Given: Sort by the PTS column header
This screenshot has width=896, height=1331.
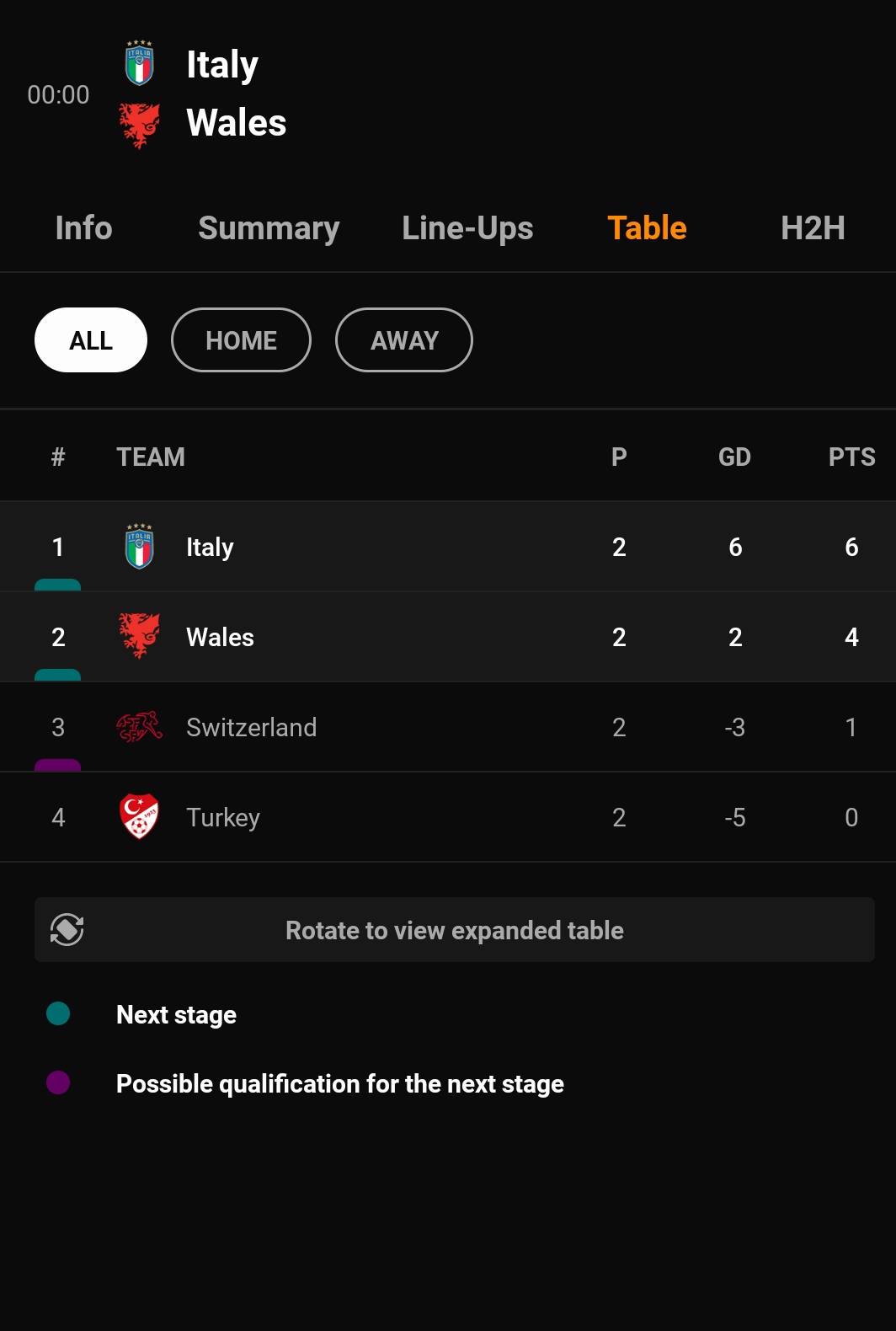Looking at the screenshot, I should pos(851,457).
